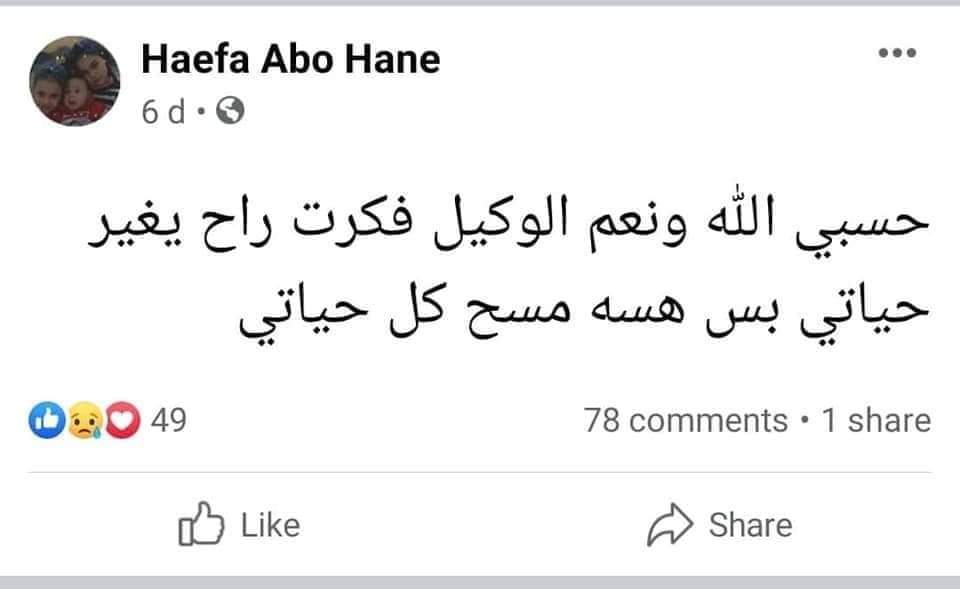Open the 78 comments link
The height and width of the screenshot is (589, 960).
[685, 421]
